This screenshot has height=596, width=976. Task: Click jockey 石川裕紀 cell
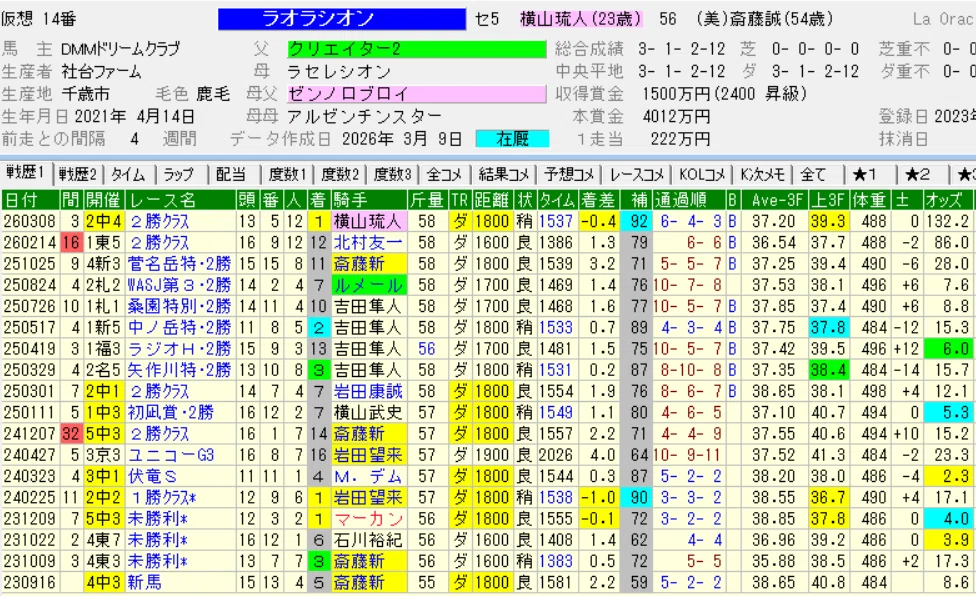[368, 540]
